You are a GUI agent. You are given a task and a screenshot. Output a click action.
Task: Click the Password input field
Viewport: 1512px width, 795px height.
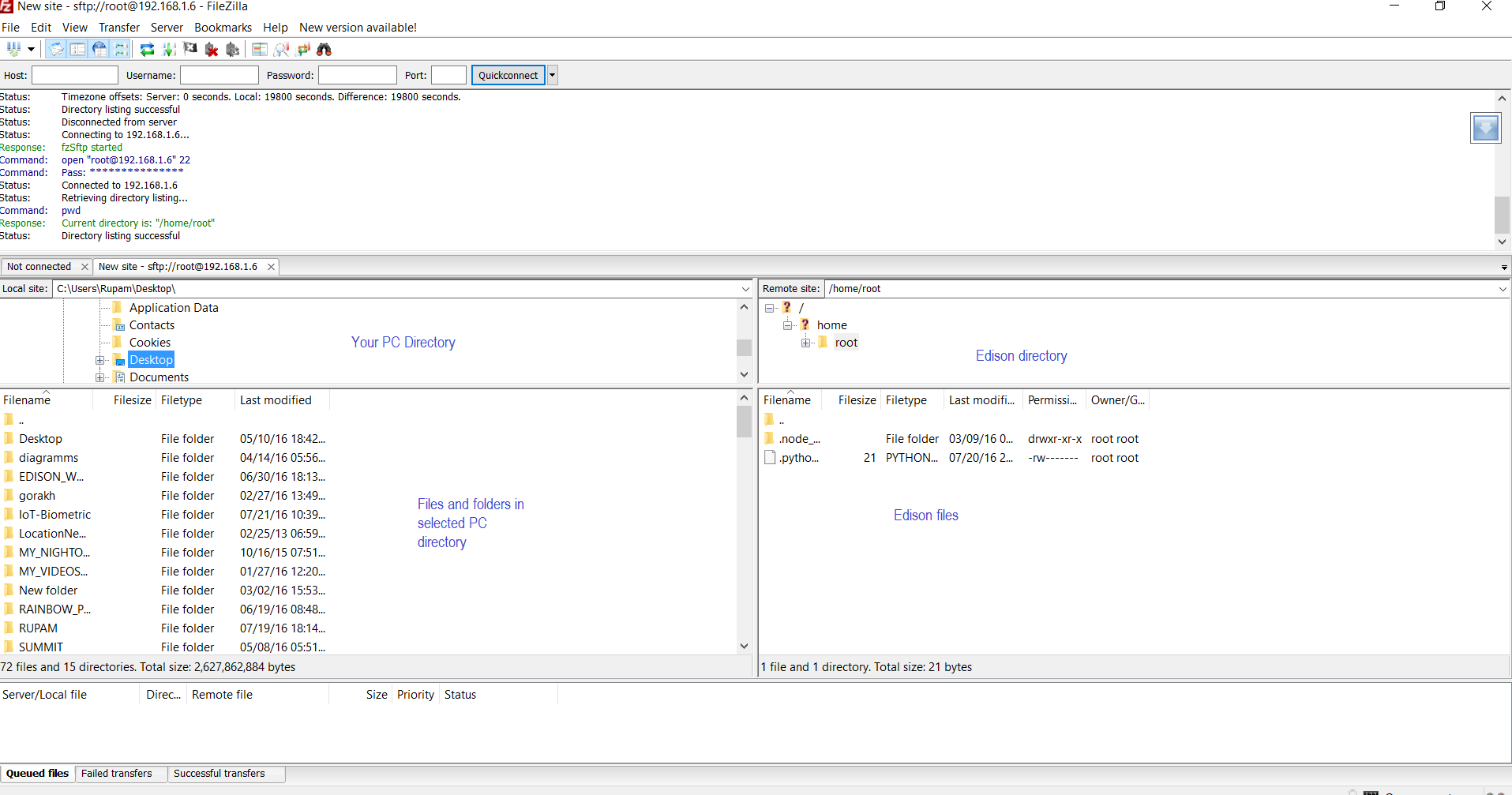[358, 75]
